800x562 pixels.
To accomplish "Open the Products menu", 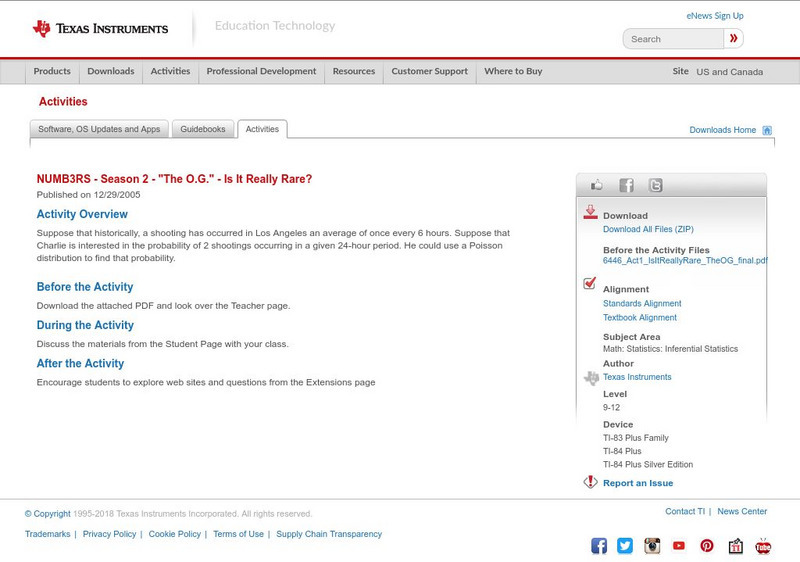I will (x=52, y=71).
